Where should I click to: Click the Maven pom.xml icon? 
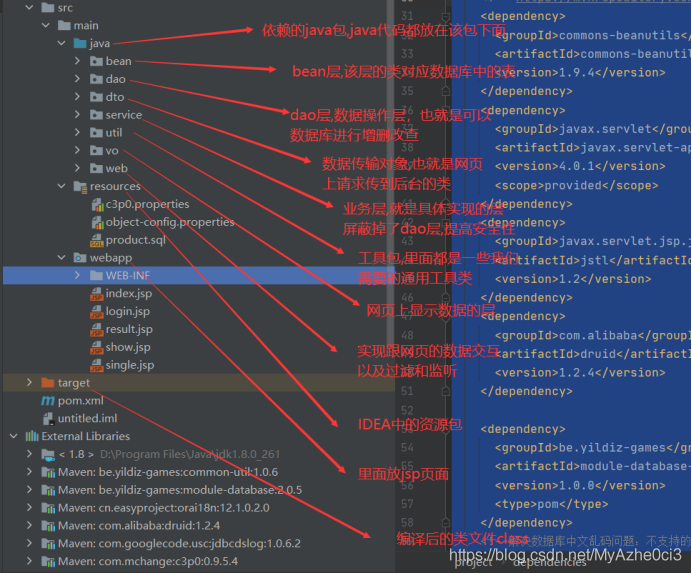point(48,401)
